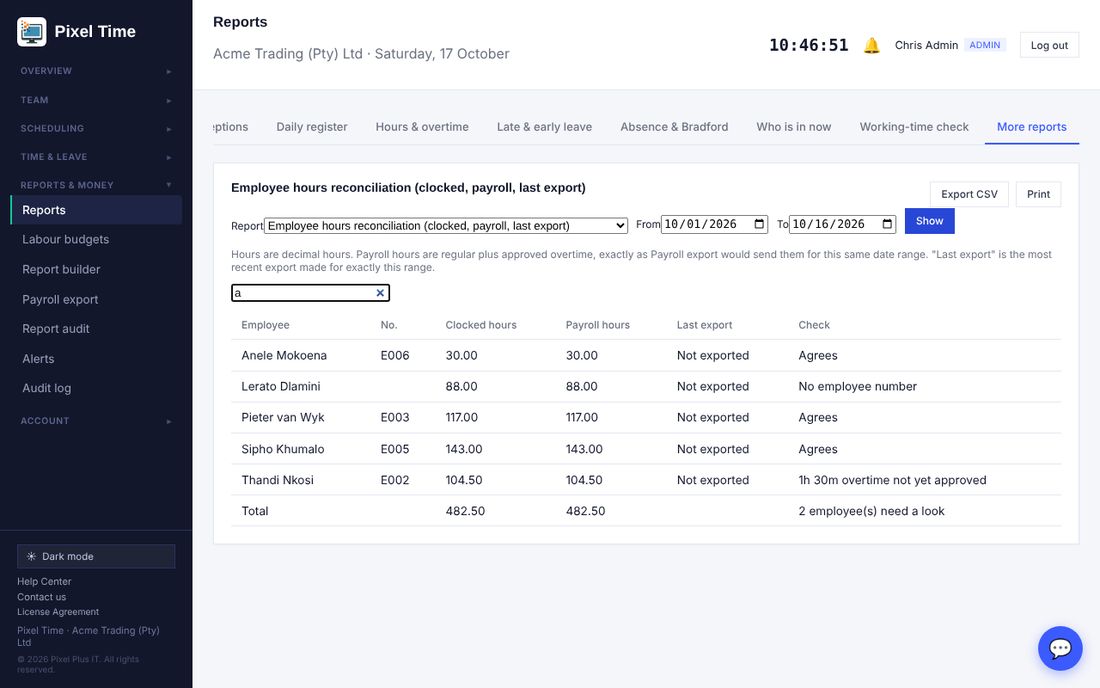Open the notifications bell
Screen dimensions: 1100x688
871,46
